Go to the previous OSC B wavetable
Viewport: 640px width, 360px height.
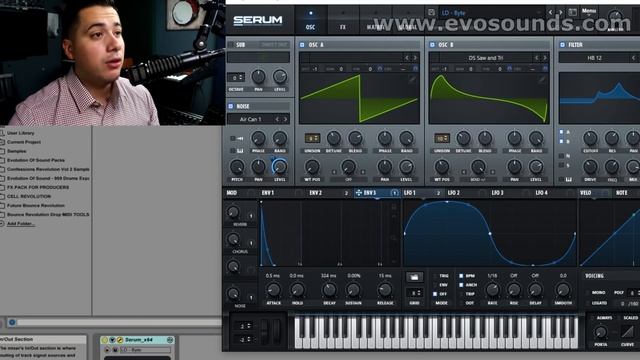[x=537, y=58]
